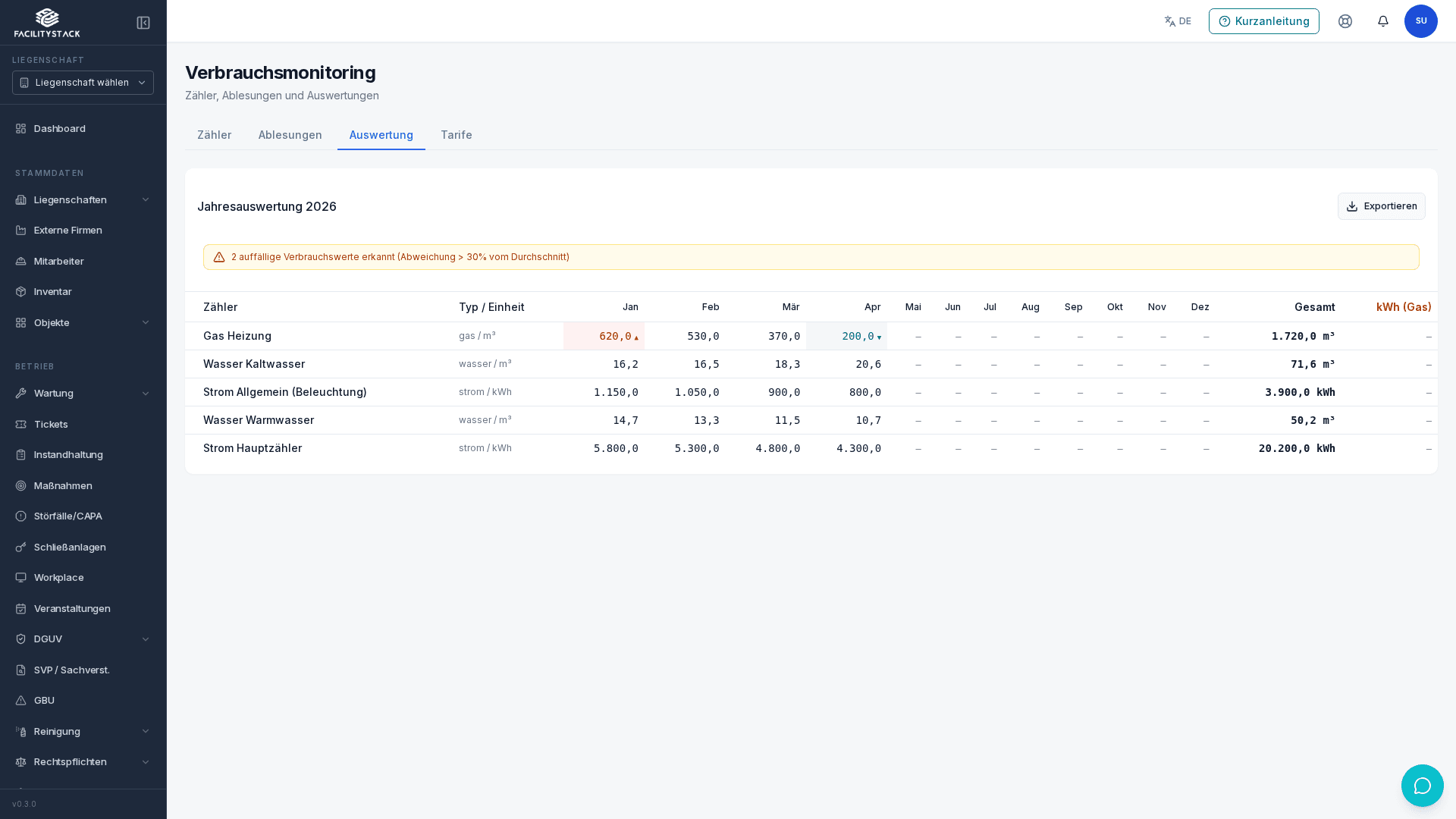This screenshot has width=1456, height=819.
Task: Click the Maßnahmen target icon
Action: tap(21, 486)
